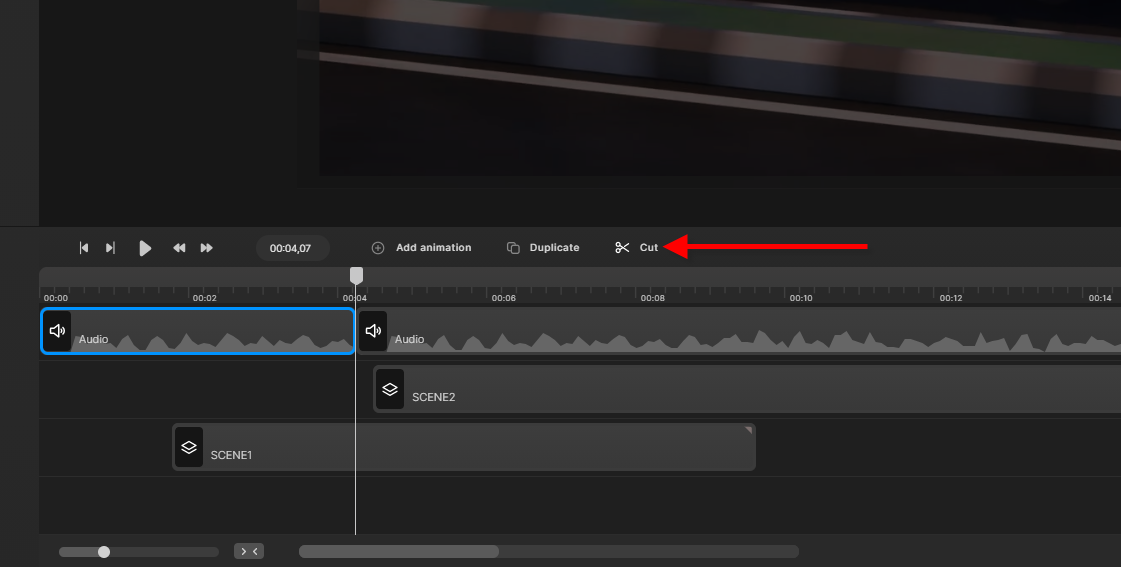Click the 00:12 ruler label
The width and height of the screenshot is (1121, 567).
point(950,297)
